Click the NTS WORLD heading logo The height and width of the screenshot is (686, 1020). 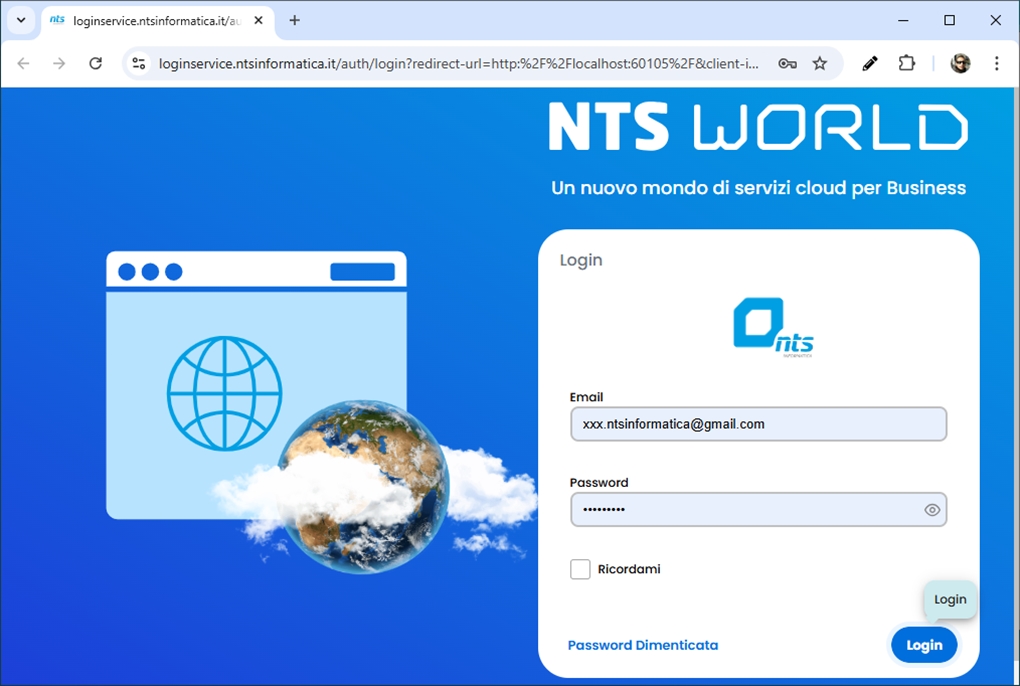point(758,127)
